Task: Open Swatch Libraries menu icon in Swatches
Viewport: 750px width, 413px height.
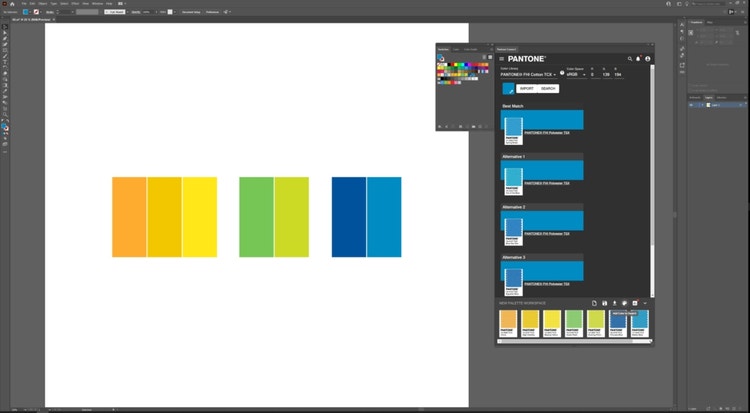Action: (440, 127)
